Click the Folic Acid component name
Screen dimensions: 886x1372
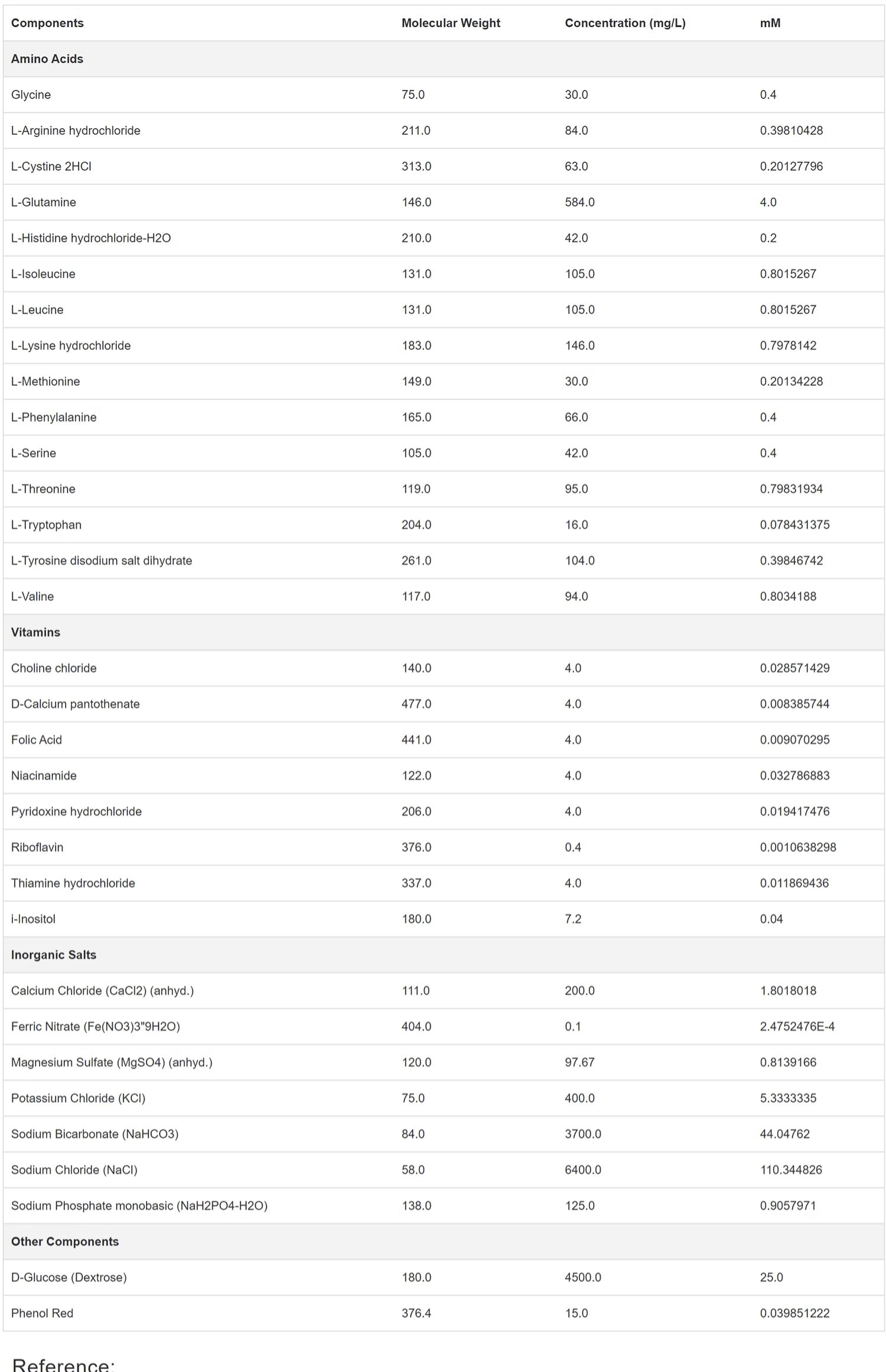coord(37,740)
